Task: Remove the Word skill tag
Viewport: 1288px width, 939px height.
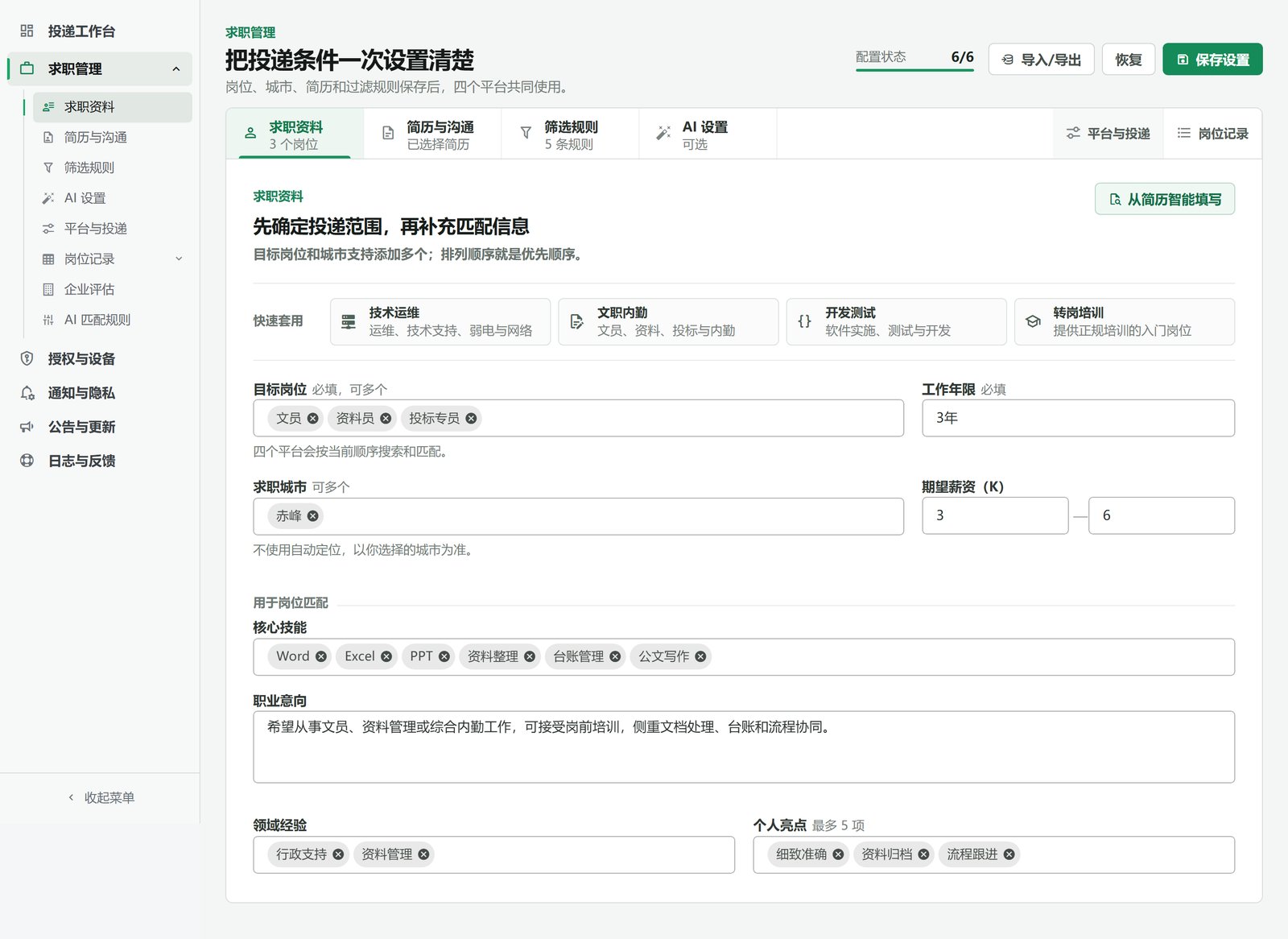Action: point(321,656)
